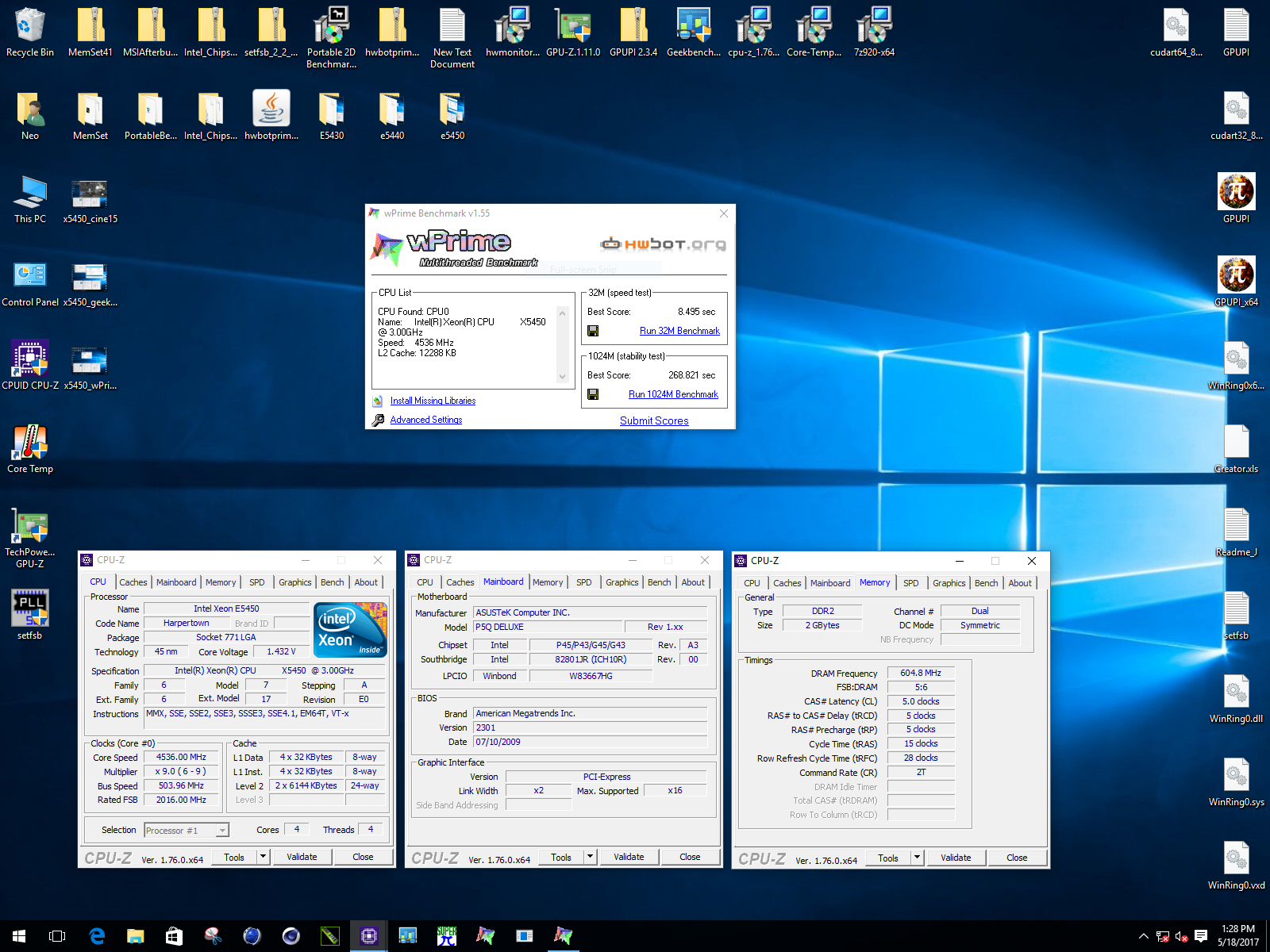Switch to Bench tab in left CPU-Z window
Screen dimensions: 1270x952
(333, 582)
